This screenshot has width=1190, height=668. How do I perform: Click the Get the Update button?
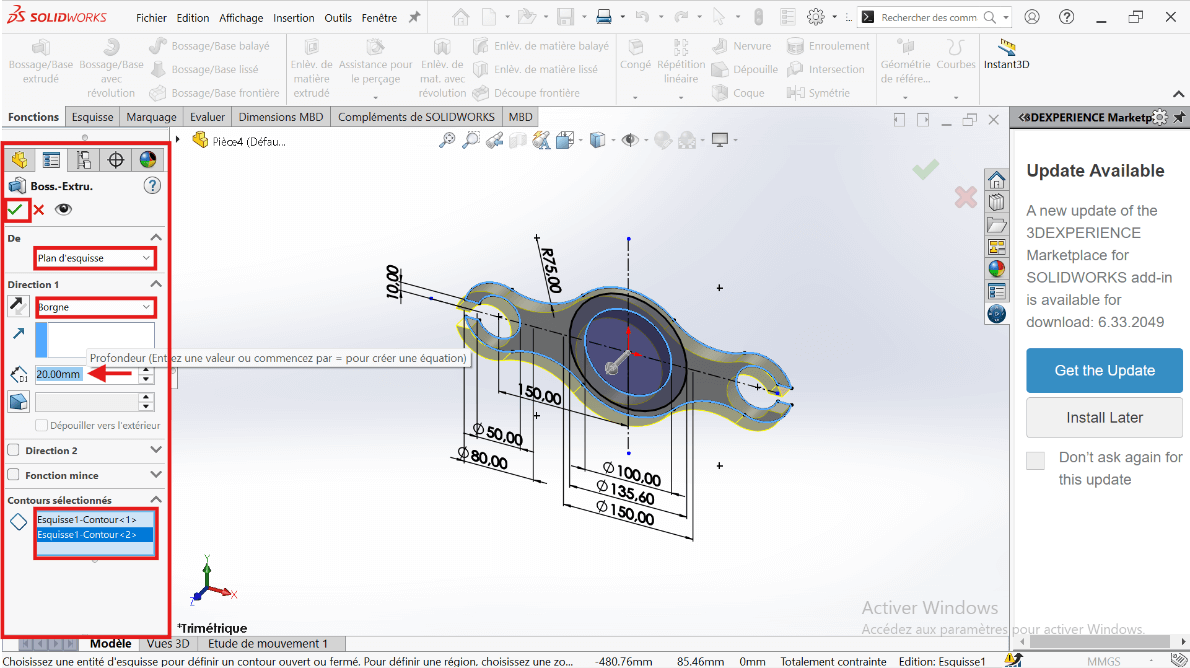1104,370
